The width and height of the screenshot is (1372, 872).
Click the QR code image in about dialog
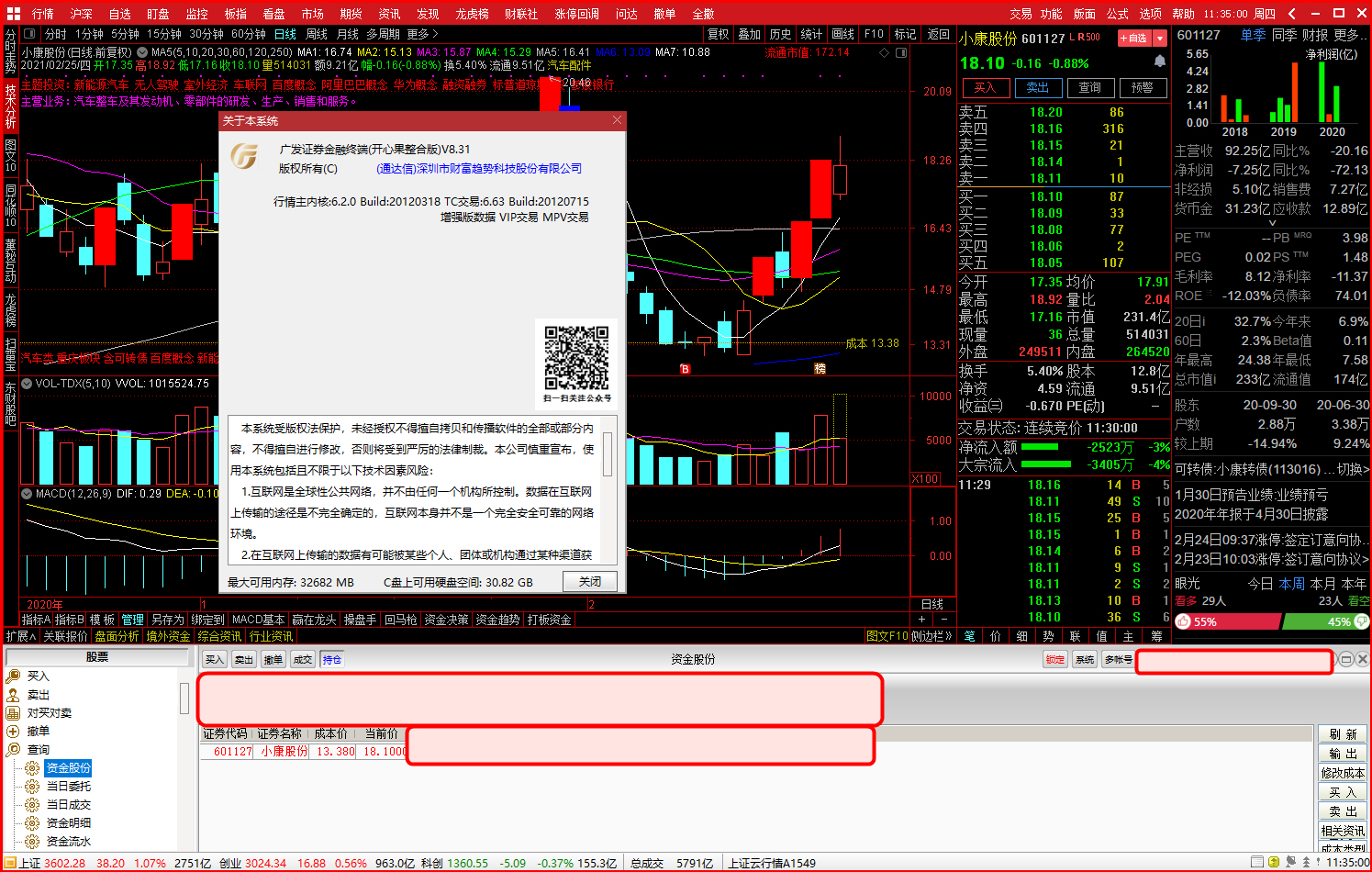pos(576,357)
